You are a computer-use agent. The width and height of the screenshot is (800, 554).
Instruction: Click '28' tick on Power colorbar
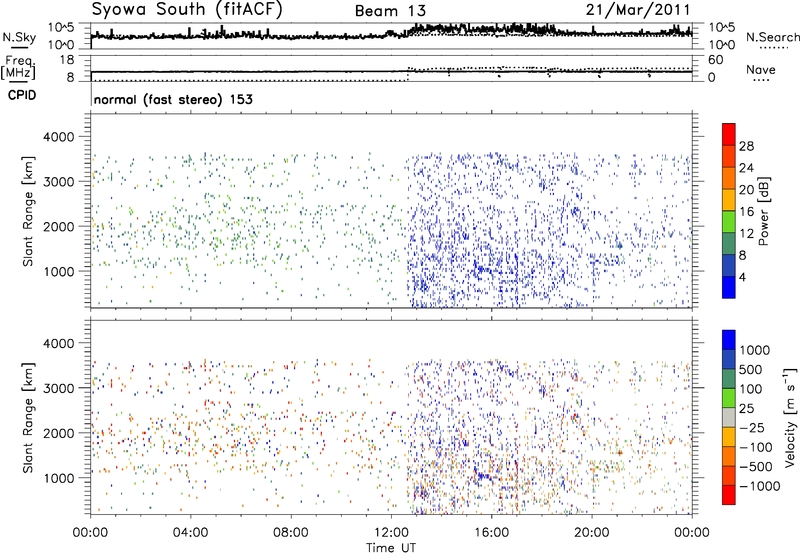click(x=746, y=146)
